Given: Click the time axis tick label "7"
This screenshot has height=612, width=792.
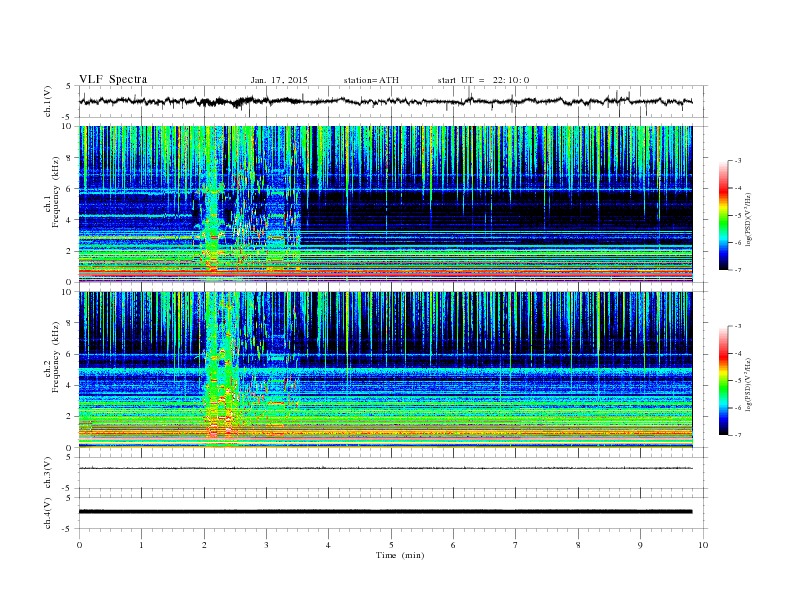Looking at the screenshot, I should pyautogui.click(x=516, y=545).
